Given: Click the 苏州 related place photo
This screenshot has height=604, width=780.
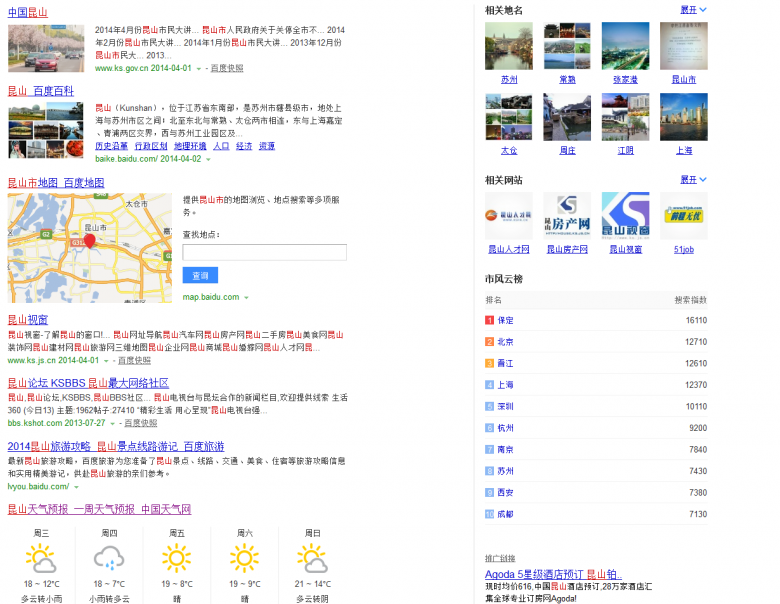Looking at the screenshot, I should click(509, 46).
